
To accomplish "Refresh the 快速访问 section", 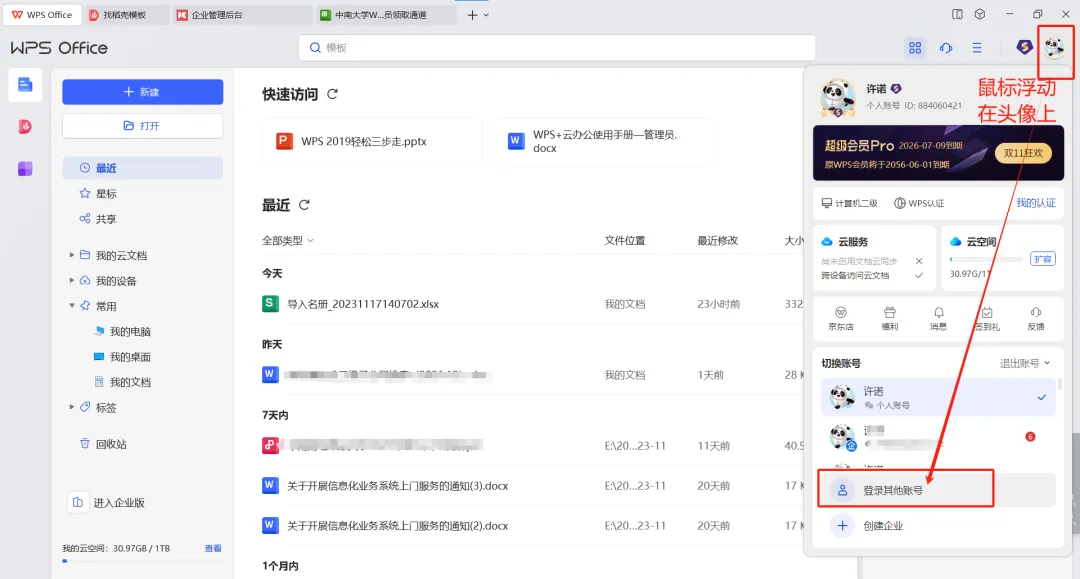I will (x=332, y=94).
